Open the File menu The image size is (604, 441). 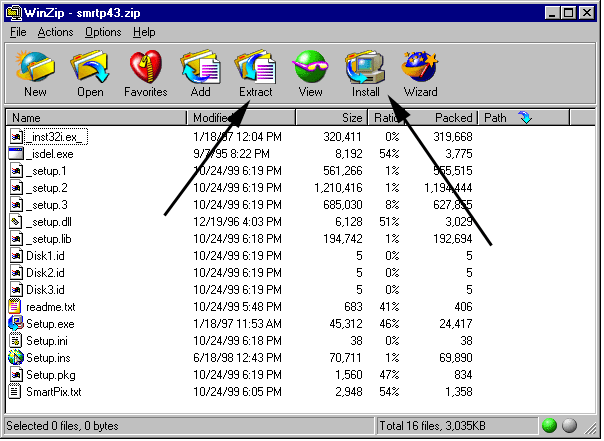click(x=18, y=32)
